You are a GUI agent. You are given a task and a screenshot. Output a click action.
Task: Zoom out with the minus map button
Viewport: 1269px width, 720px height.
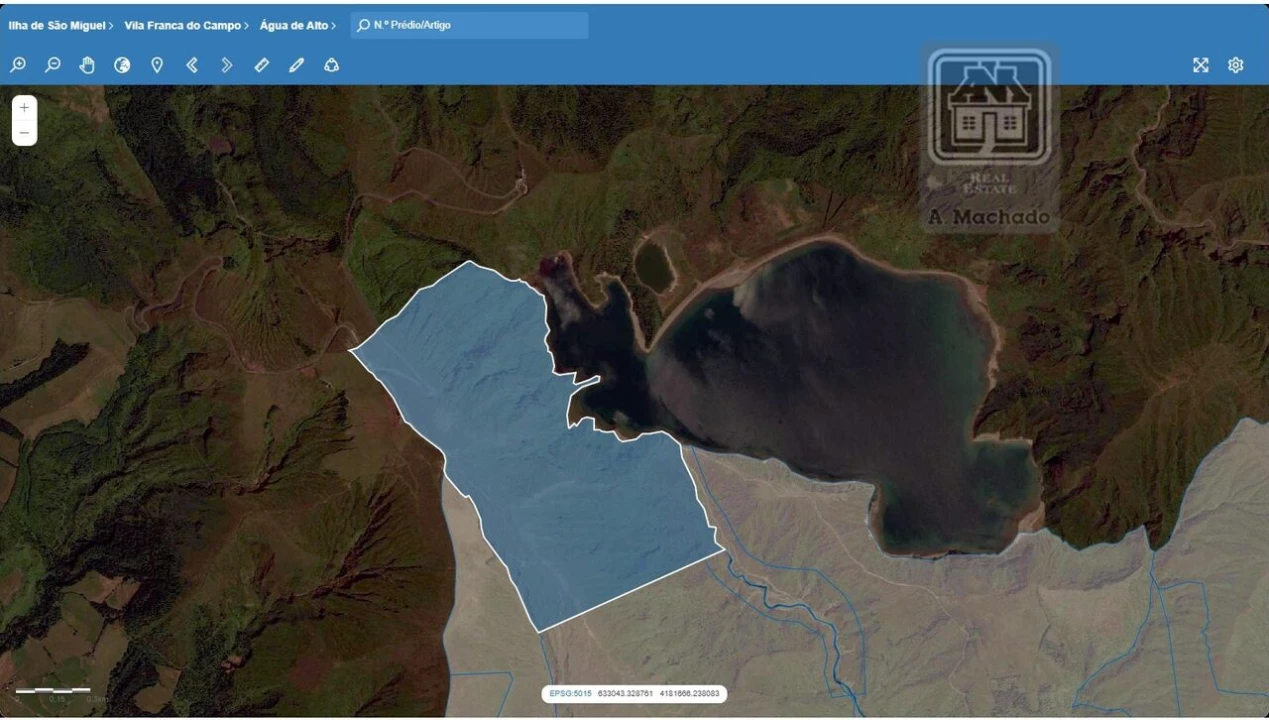(23, 130)
